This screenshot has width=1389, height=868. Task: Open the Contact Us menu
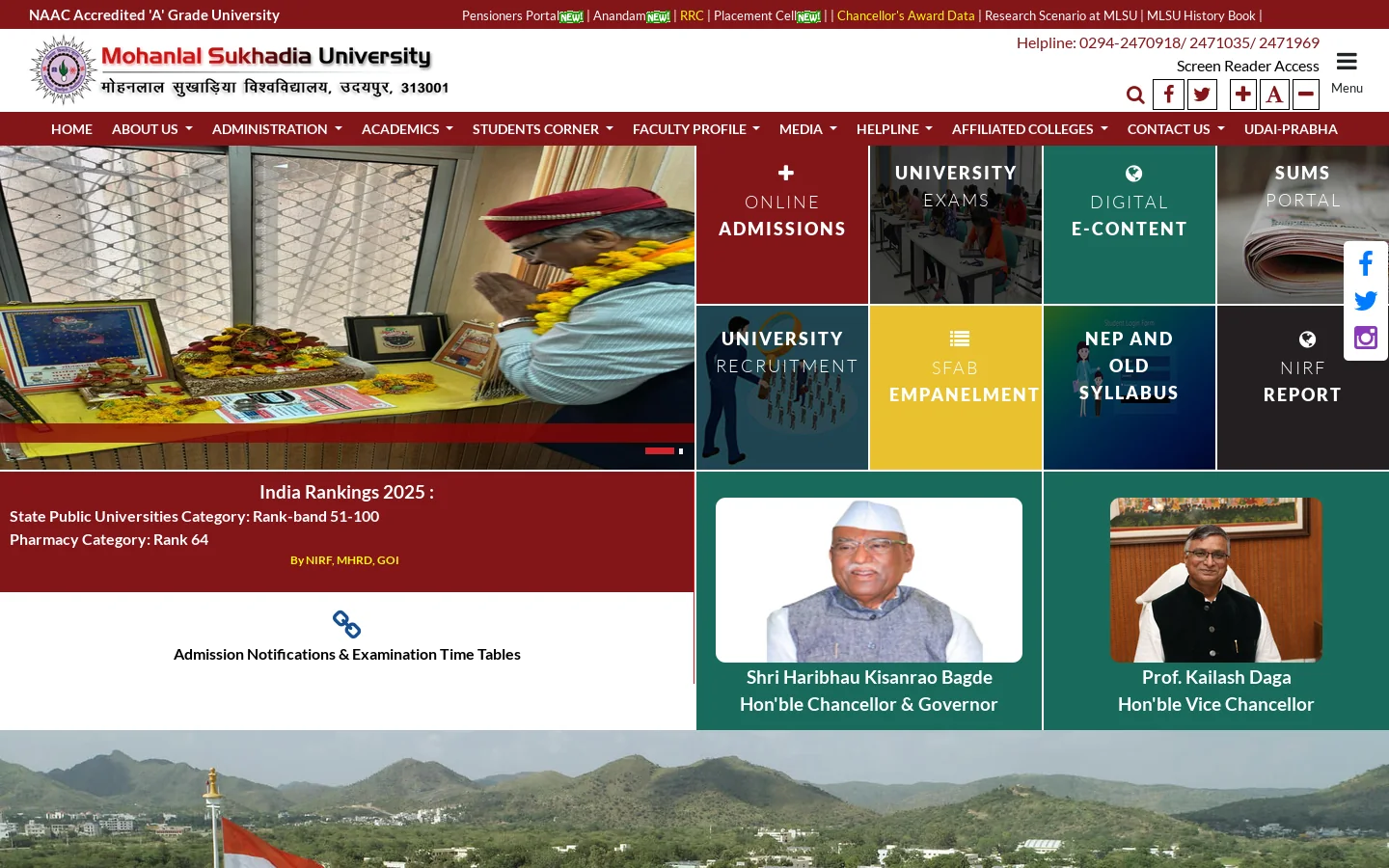click(x=1176, y=129)
